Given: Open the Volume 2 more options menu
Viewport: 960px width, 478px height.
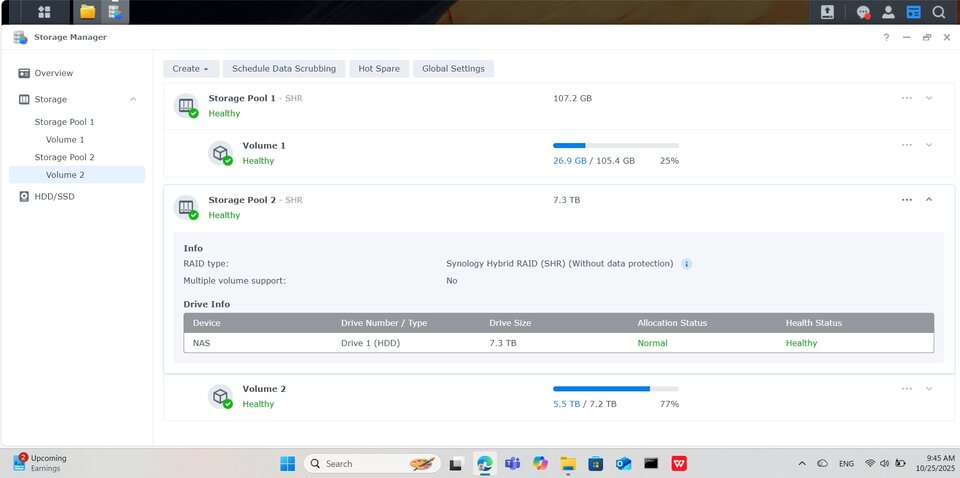Looking at the screenshot, I should (907, 389).
